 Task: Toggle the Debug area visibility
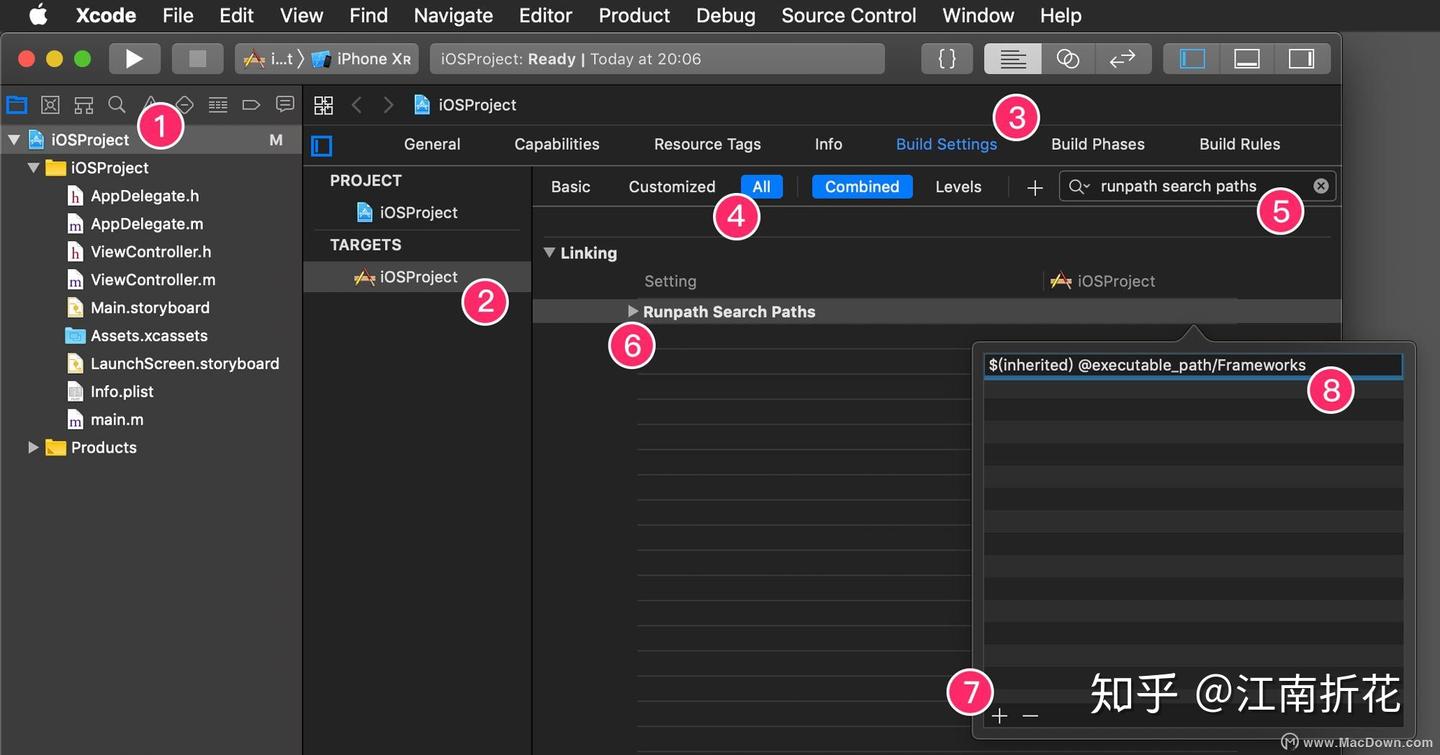[x=1246, y=59]
